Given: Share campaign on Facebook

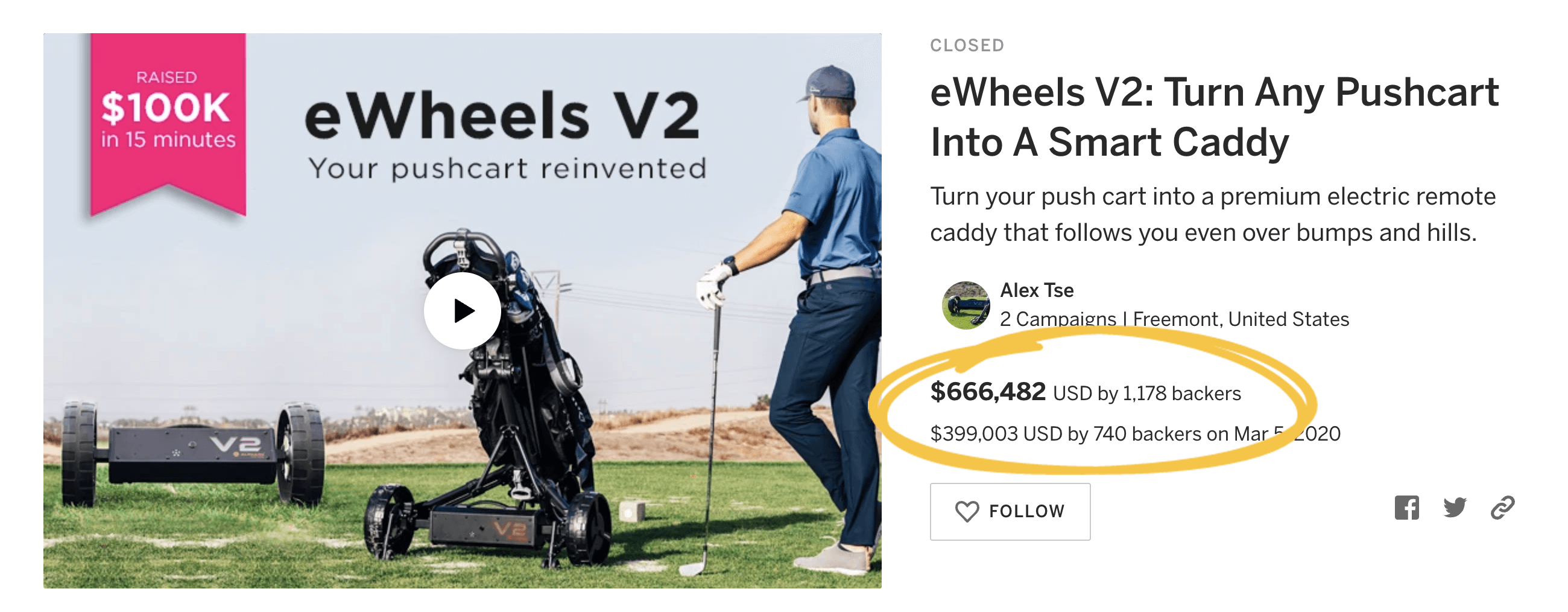Looking at the screenshot, I should tap(1406, 507).
